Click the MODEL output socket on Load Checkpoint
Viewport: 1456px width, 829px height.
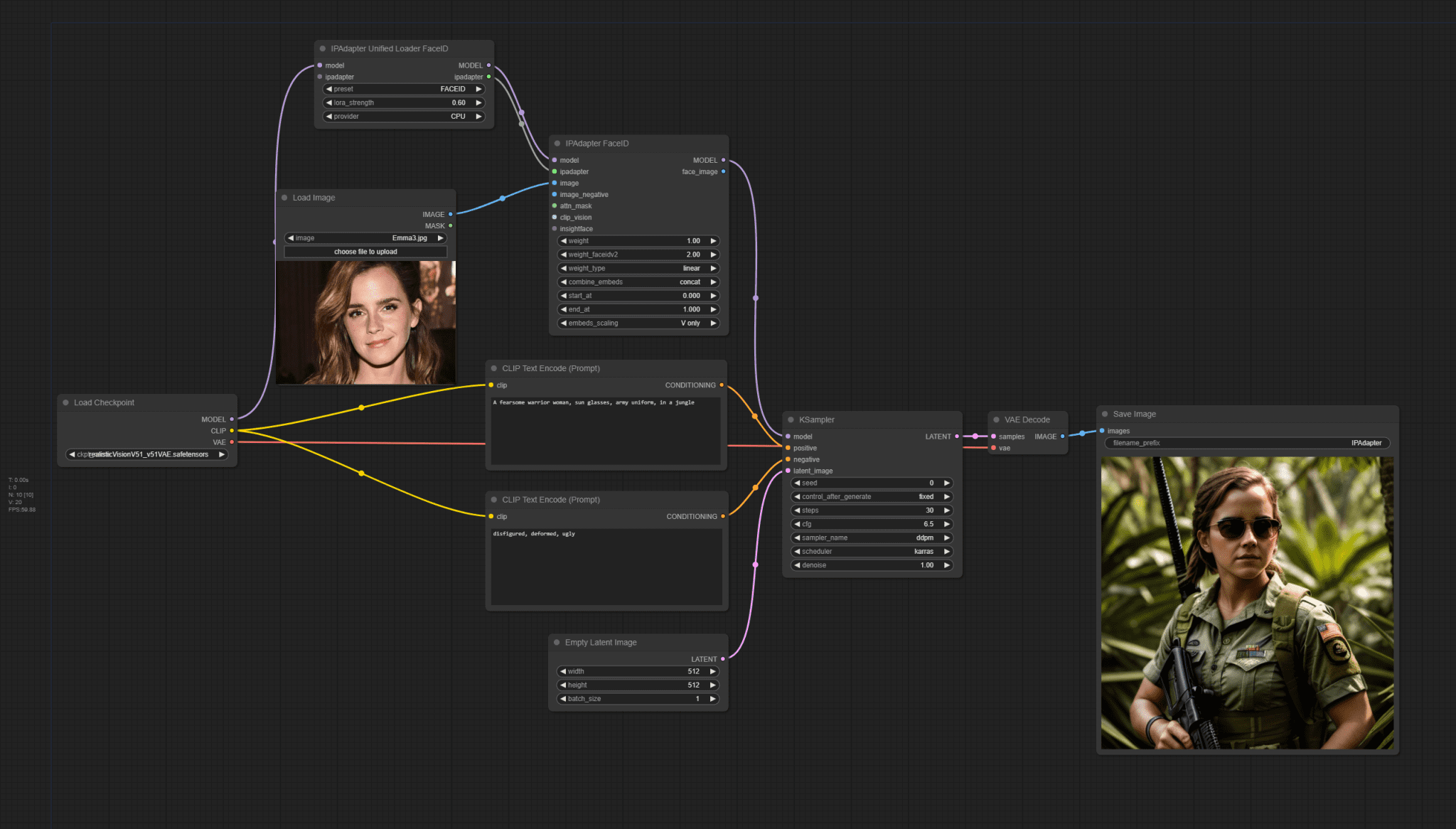[232, 419]
